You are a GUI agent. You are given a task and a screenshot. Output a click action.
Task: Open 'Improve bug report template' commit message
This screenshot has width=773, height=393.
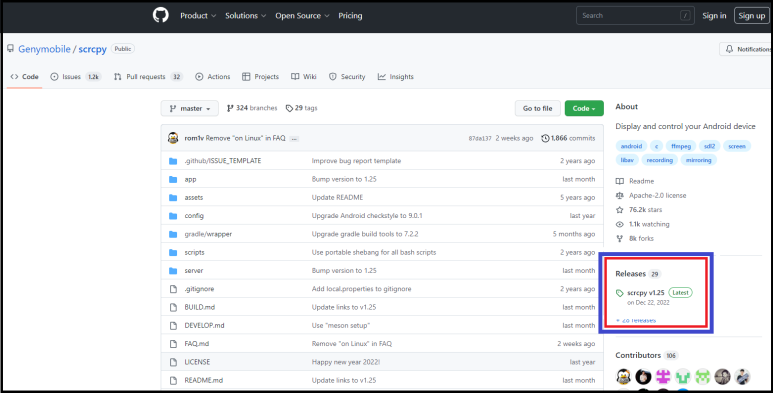(356, 161)
